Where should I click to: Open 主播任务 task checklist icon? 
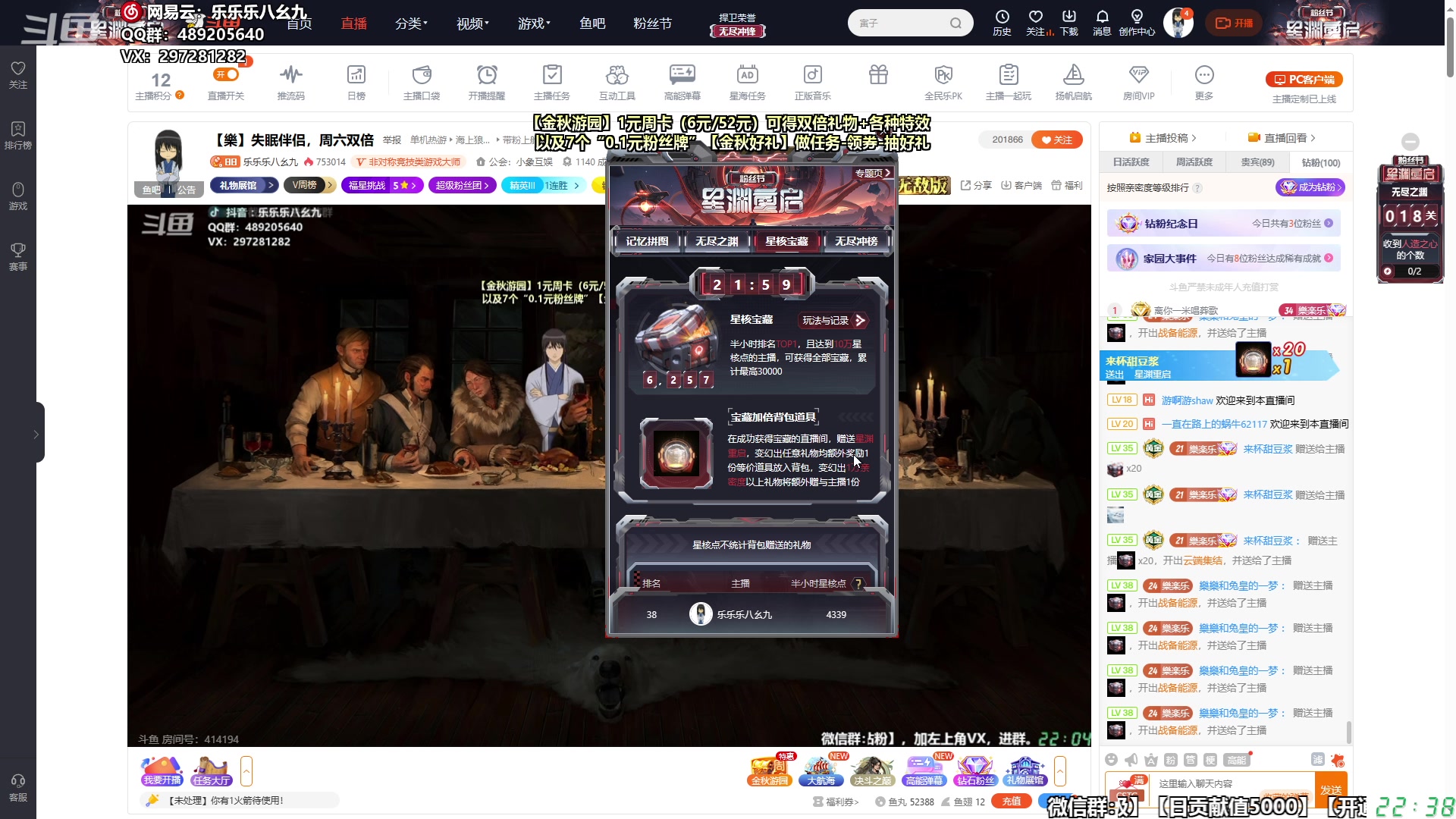point(551,82)
